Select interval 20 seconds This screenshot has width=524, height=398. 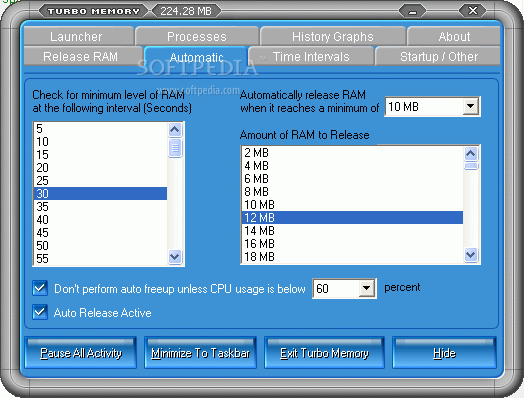100,168
